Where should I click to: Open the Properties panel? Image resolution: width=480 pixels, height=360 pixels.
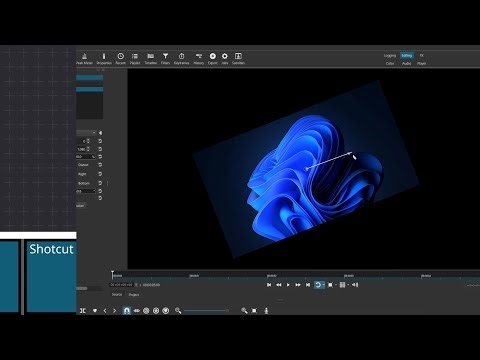click(104, 59)
